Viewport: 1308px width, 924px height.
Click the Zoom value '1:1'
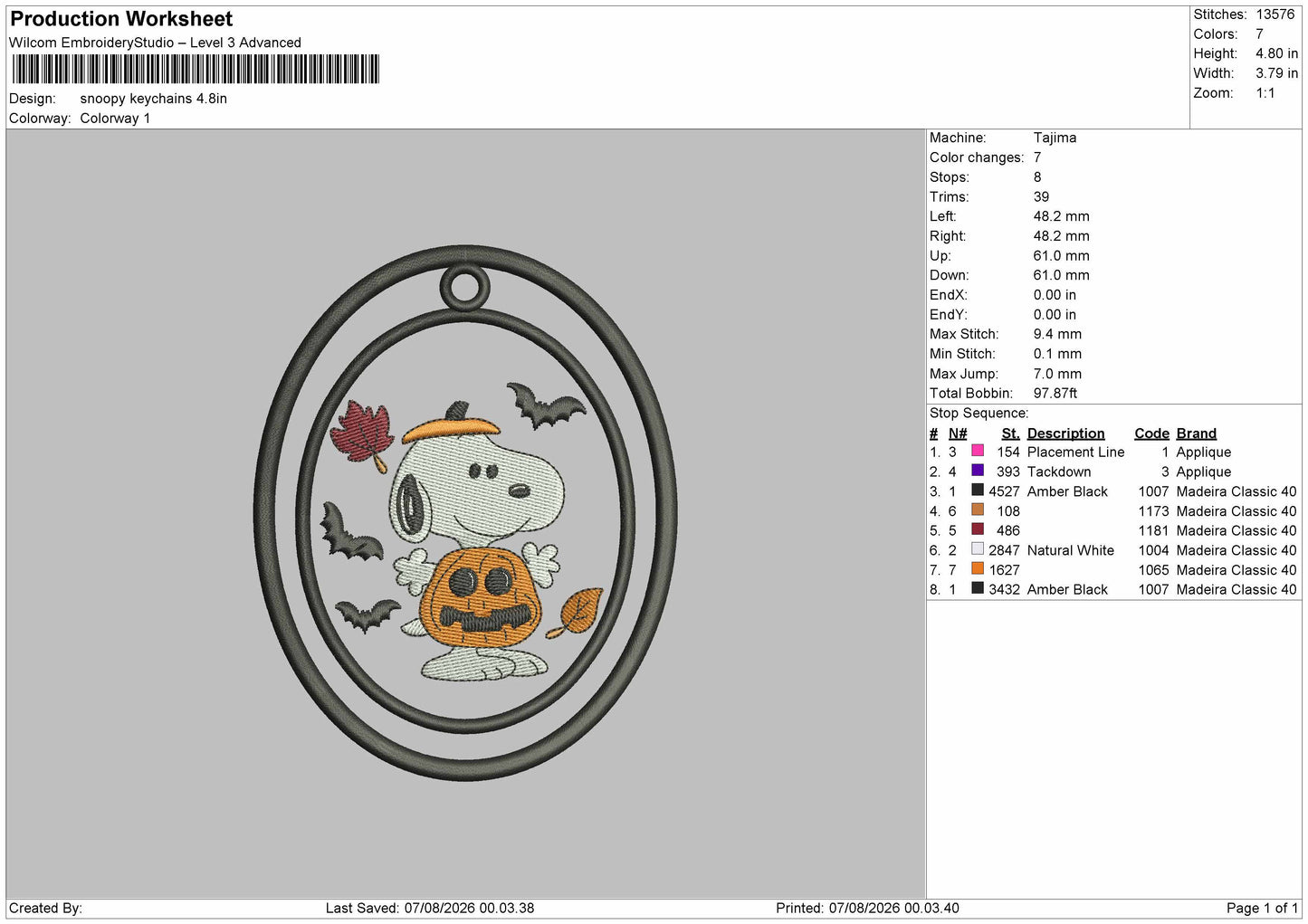(1265, 93)
